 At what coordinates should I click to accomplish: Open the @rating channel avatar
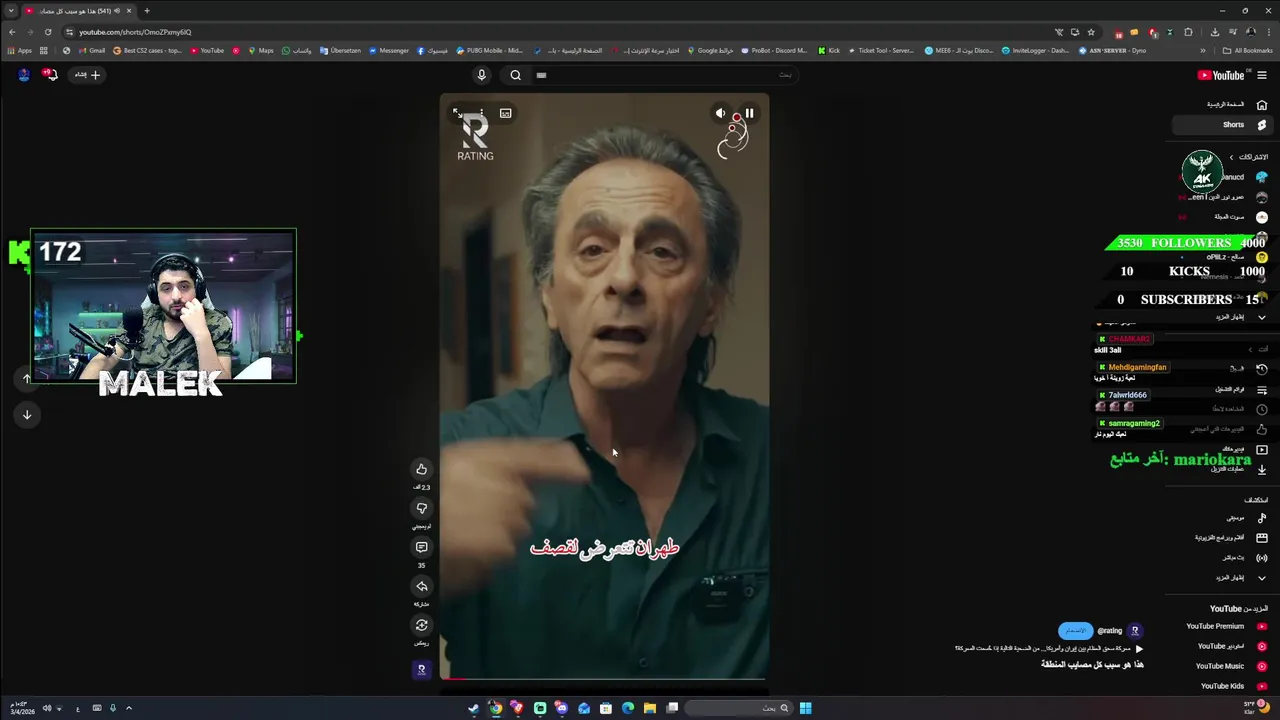(1135, 631)
